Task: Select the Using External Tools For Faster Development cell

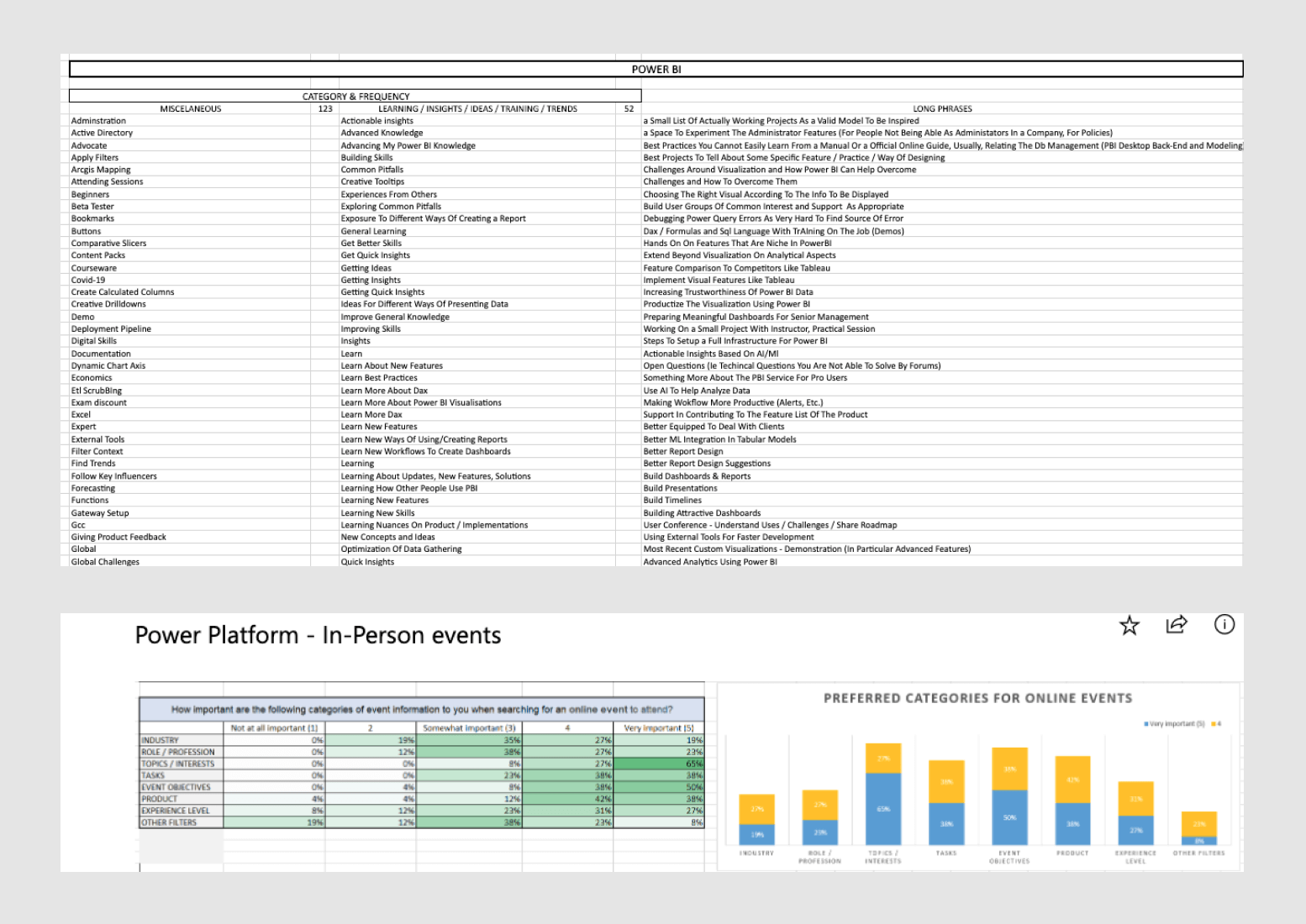Action: (942, 537)
